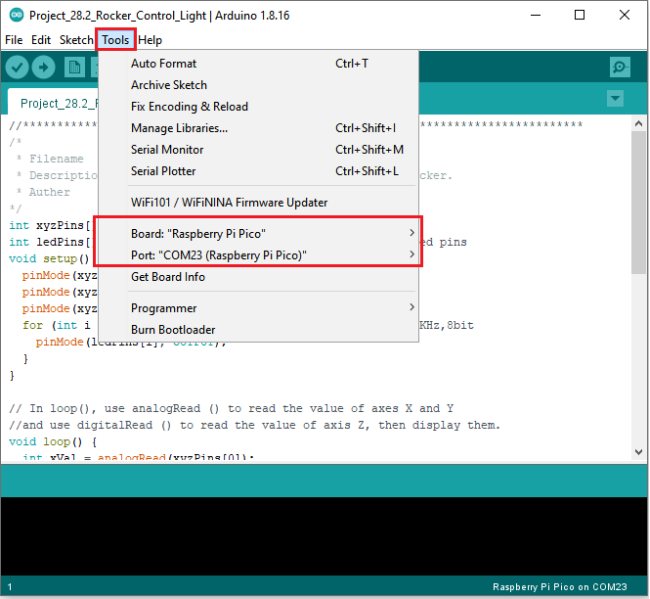
Task: Click the editor scroll up arrow
Action: [x=639, y=123]
